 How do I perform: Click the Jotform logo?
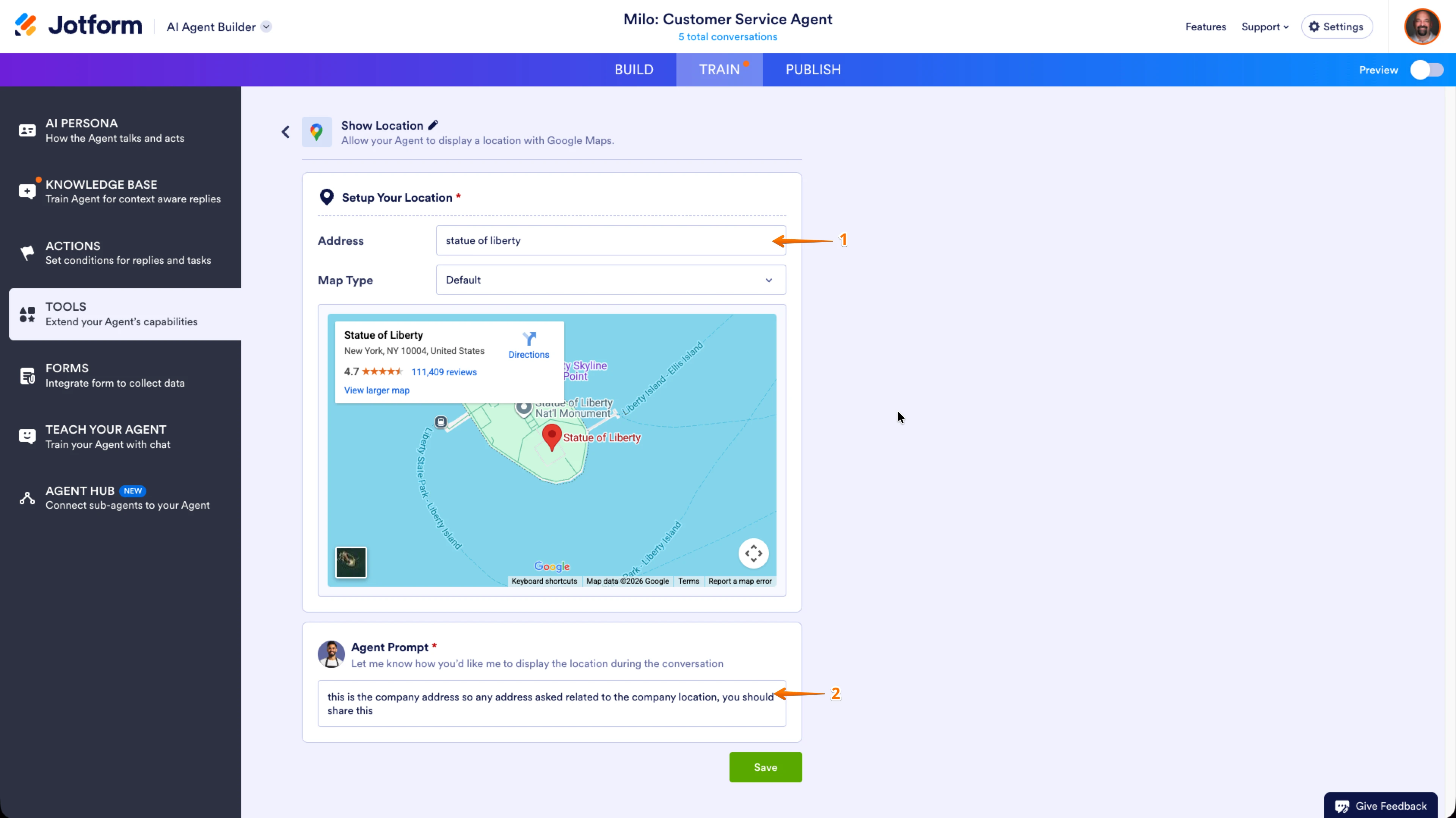pos(78,25)
